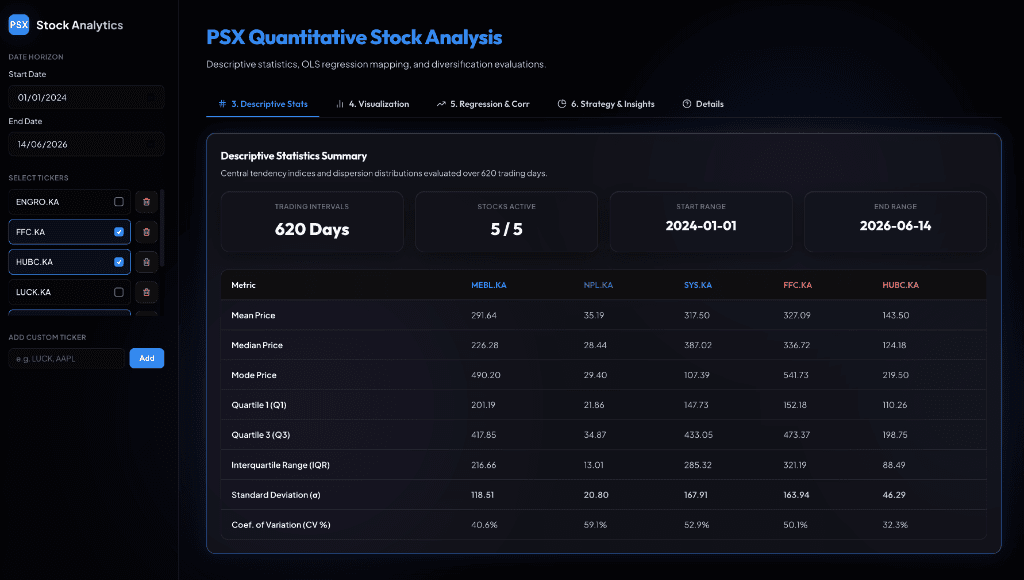Click the 291.64 mean price value
Image resolution: width=1024 pixels, height=580 pixels.
[x=484, y=315]
